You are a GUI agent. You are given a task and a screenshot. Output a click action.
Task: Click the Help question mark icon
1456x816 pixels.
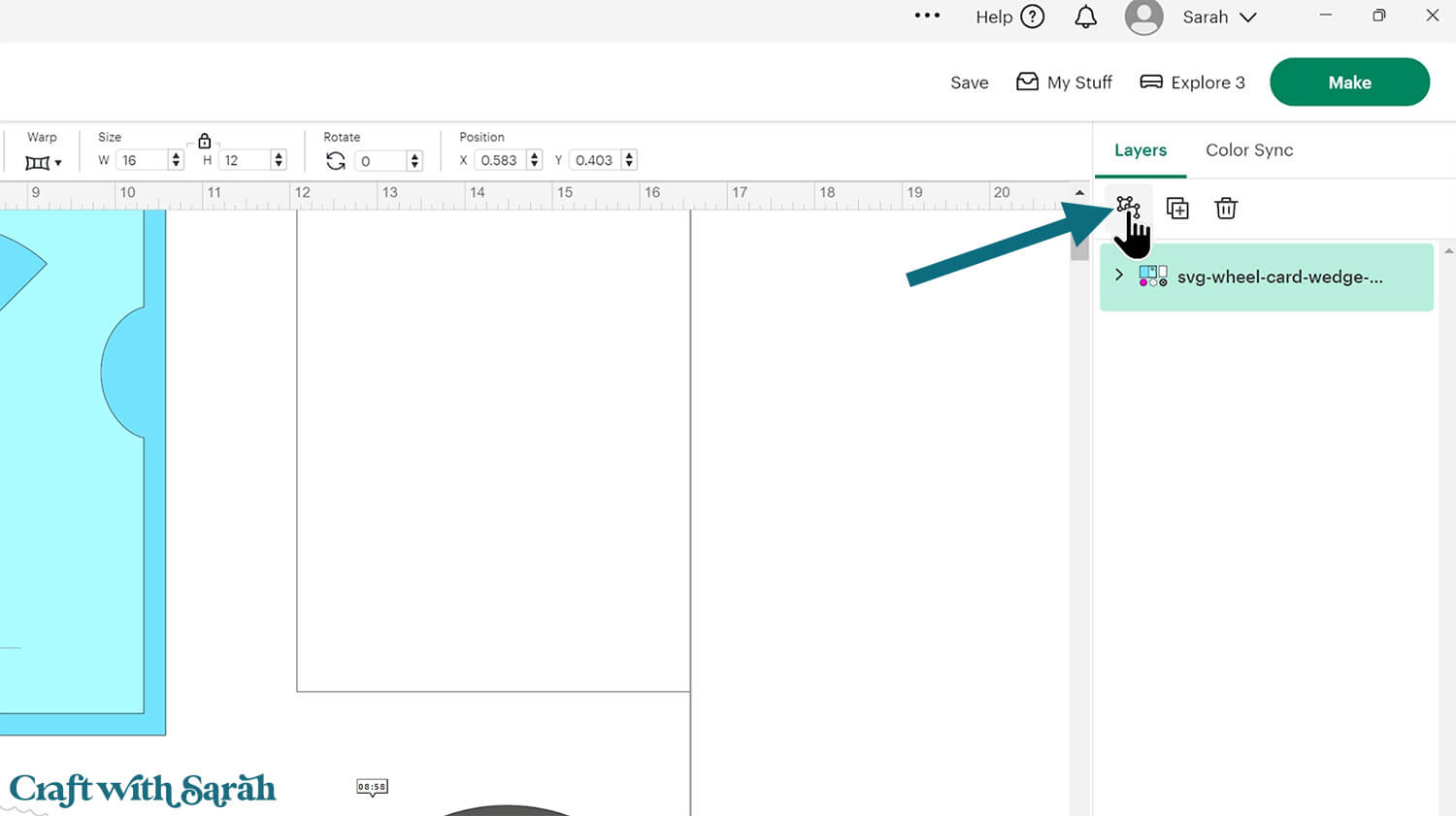click(x=1033, y=17)
